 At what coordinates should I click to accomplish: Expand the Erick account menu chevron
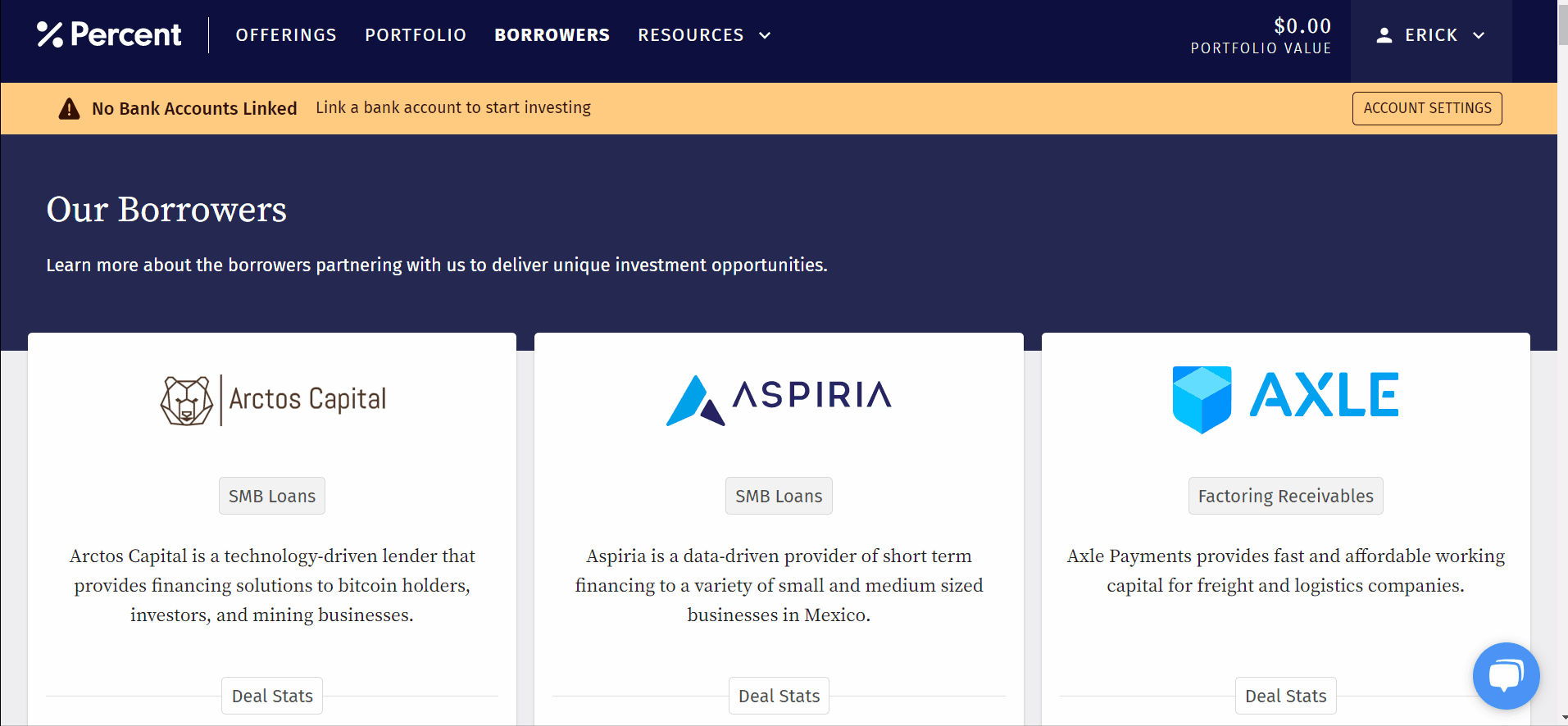pos(1479,35)
